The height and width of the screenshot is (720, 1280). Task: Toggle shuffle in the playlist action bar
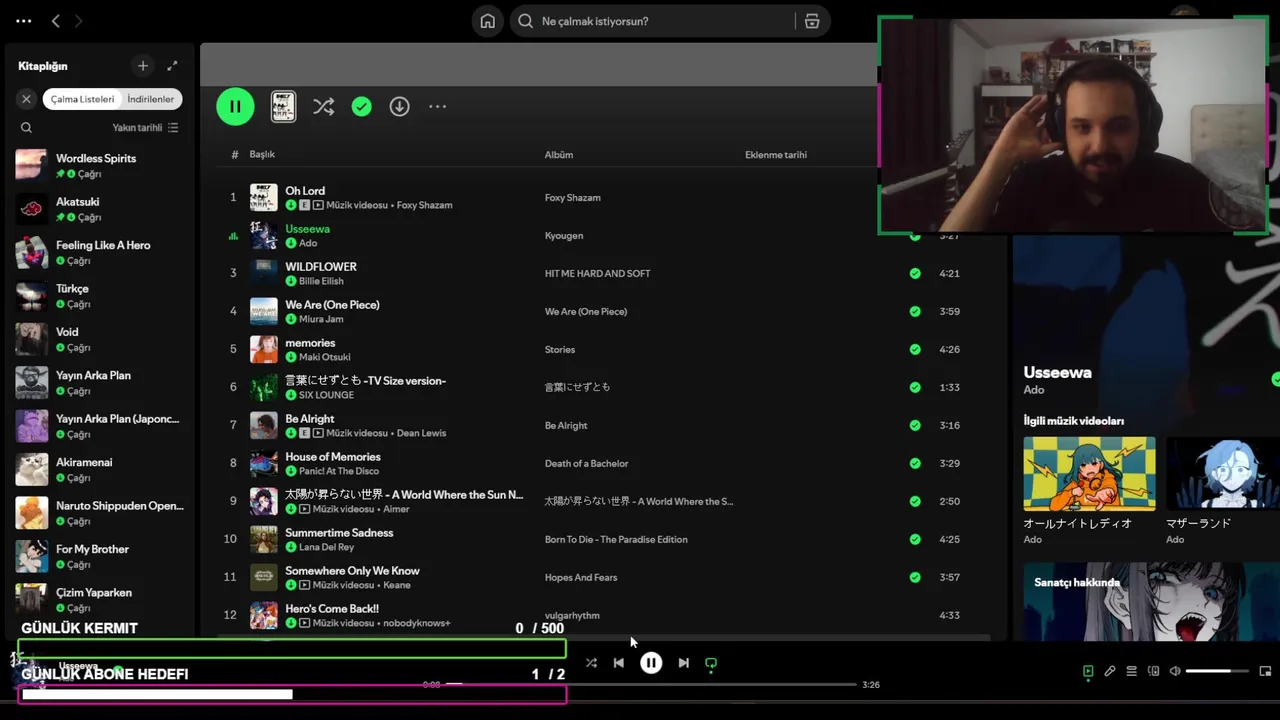pyautogui.click(x=323, y=106)
